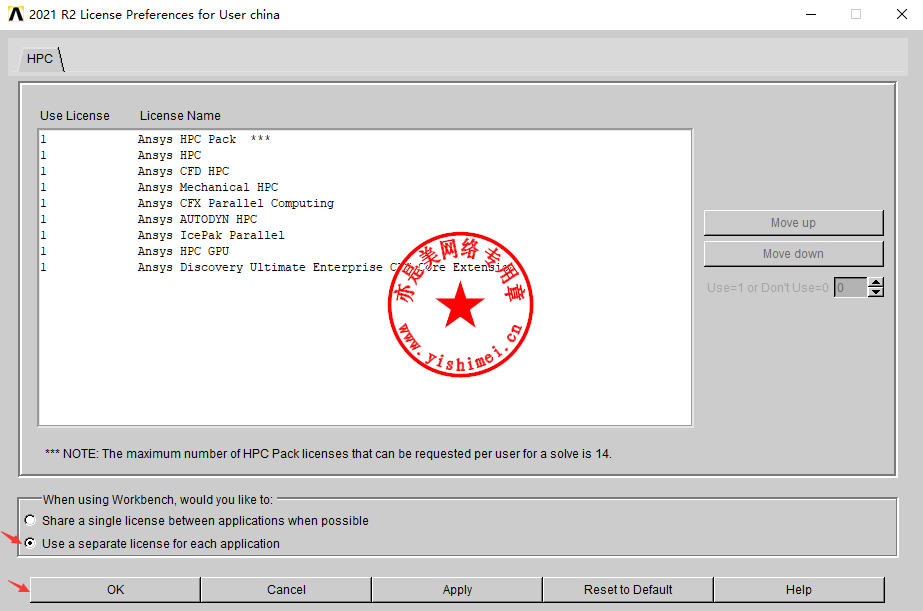923x611 pixels.
Task: Click the Cancel button
Action: (286, 590)
